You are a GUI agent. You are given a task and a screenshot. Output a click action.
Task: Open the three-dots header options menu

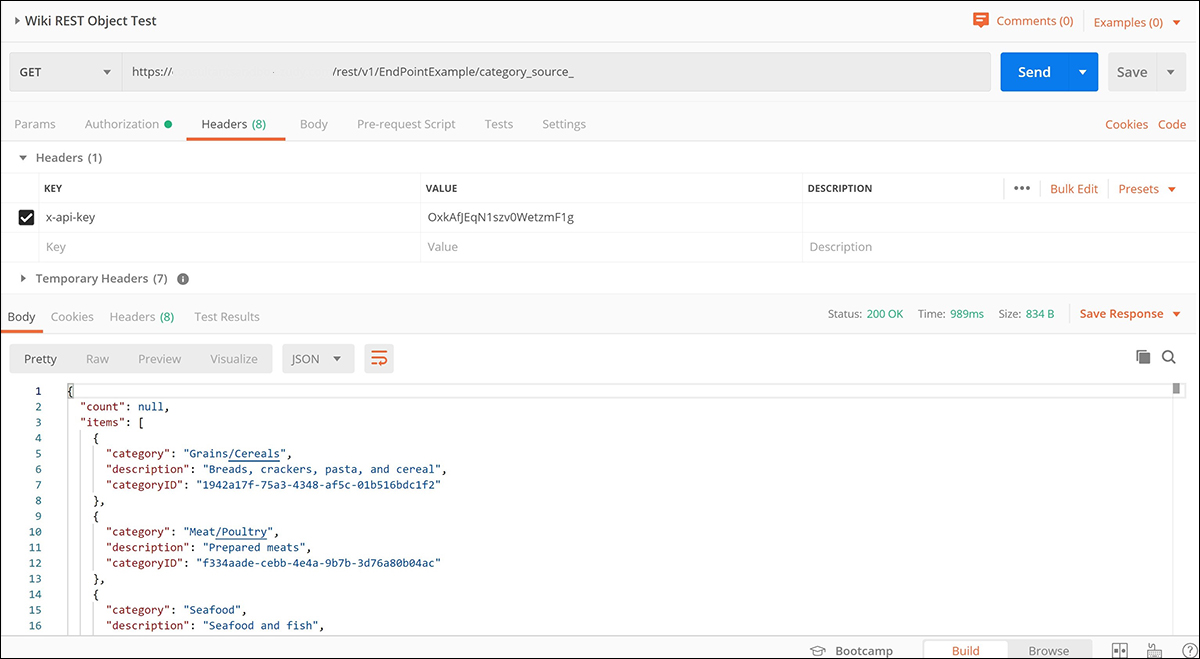(1021, 188)
